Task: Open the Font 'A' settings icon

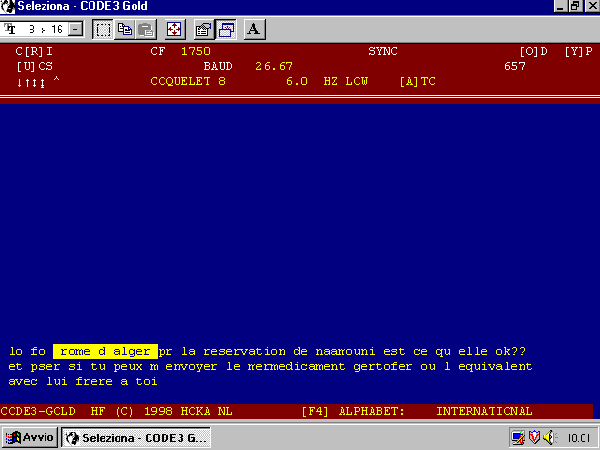Action: pyautogui.click(x=254, y=29)
